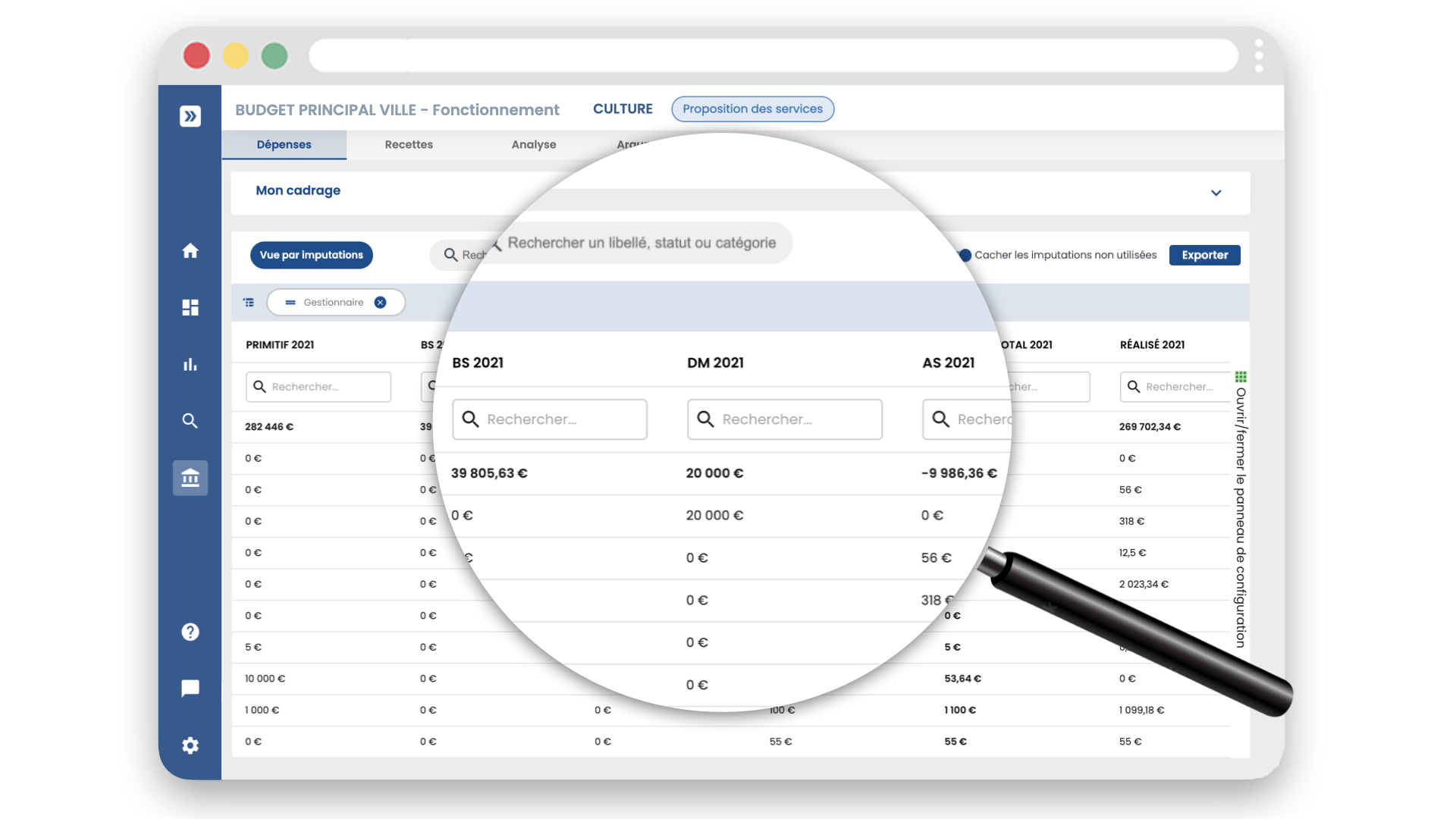Open the green grid configuration panel icon

pyautogui.click(x=1241, y=377)
